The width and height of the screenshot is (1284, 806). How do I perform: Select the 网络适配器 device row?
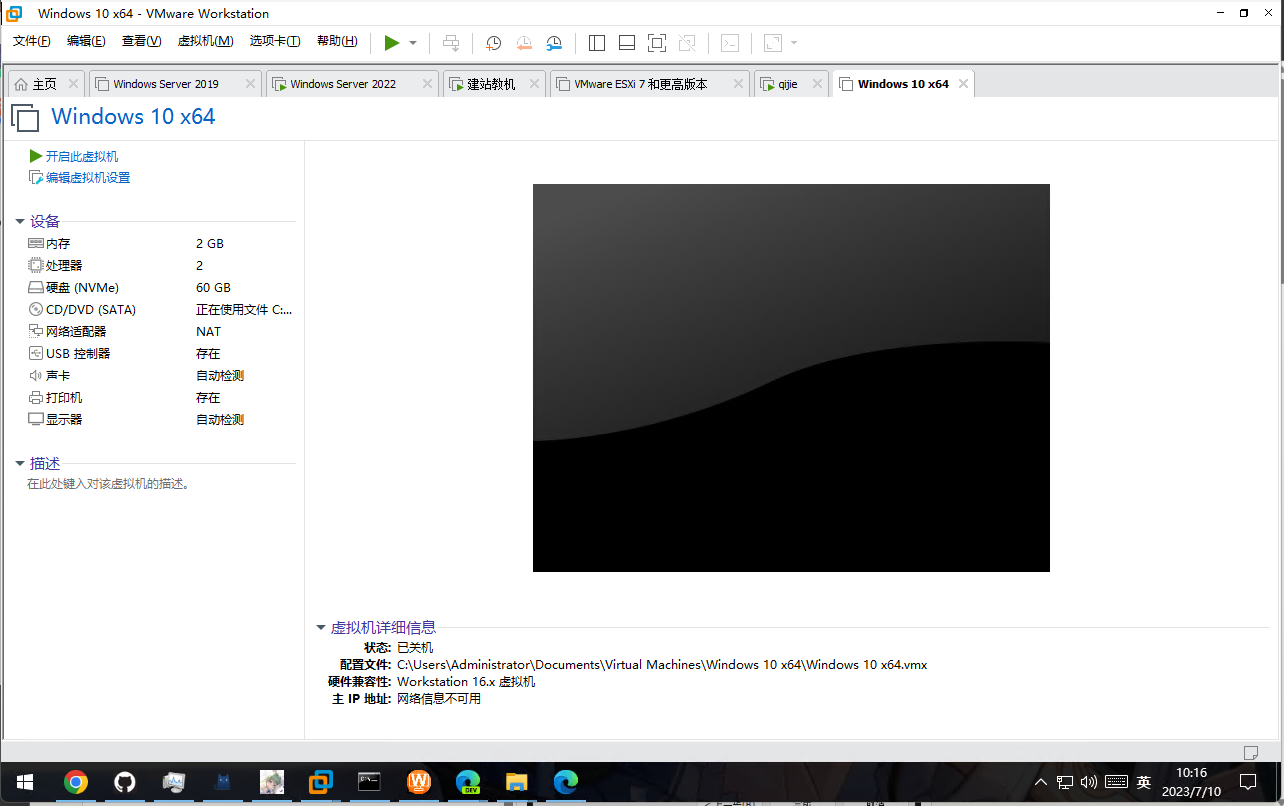pyautogui.click(x=160, y=332)
